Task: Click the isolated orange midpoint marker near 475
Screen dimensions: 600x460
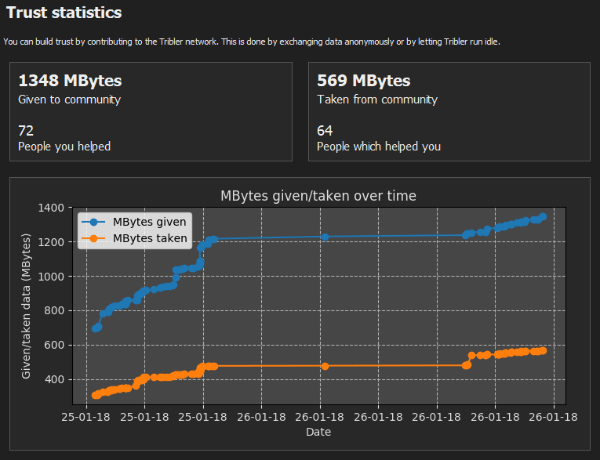Action: click(x=325, y=366)
